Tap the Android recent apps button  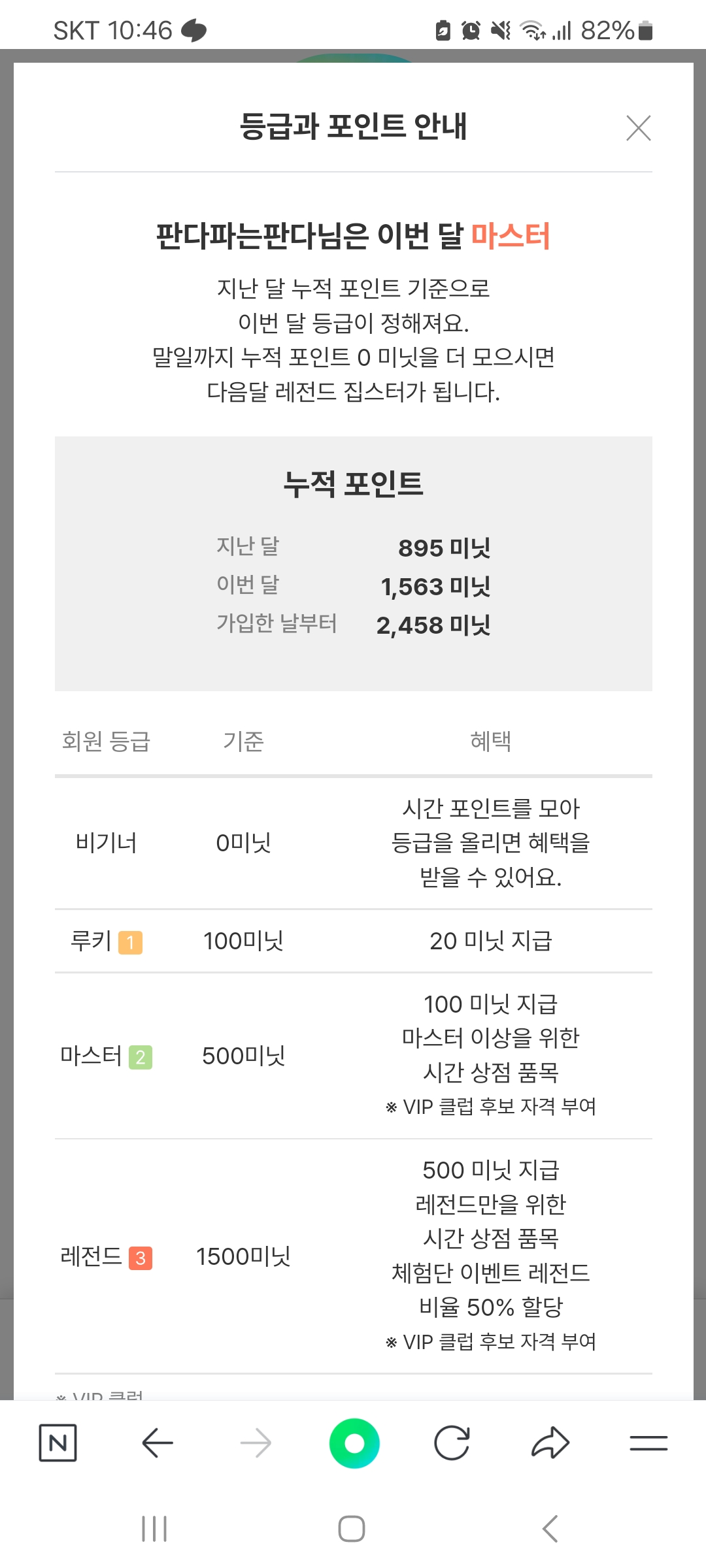click(154, 1529)
